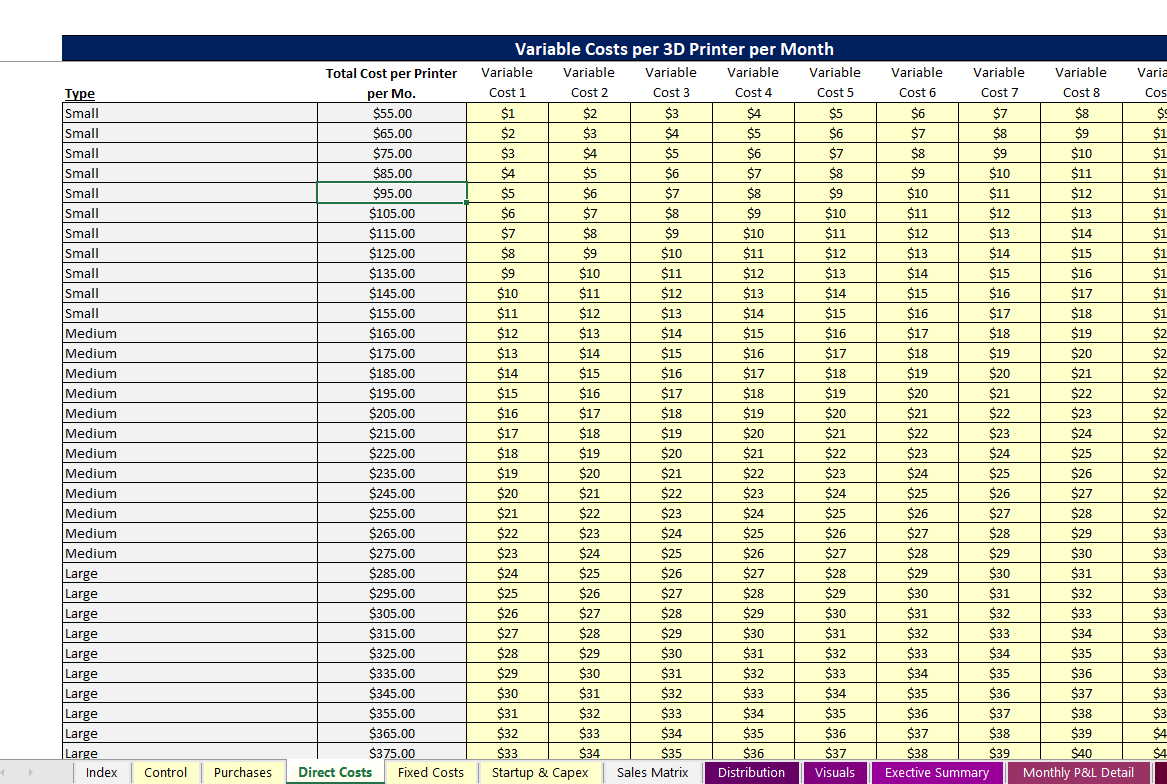Click the 'Variable Cost 7' column header
The image size is (1167, 784).
[x=999, y=83]
